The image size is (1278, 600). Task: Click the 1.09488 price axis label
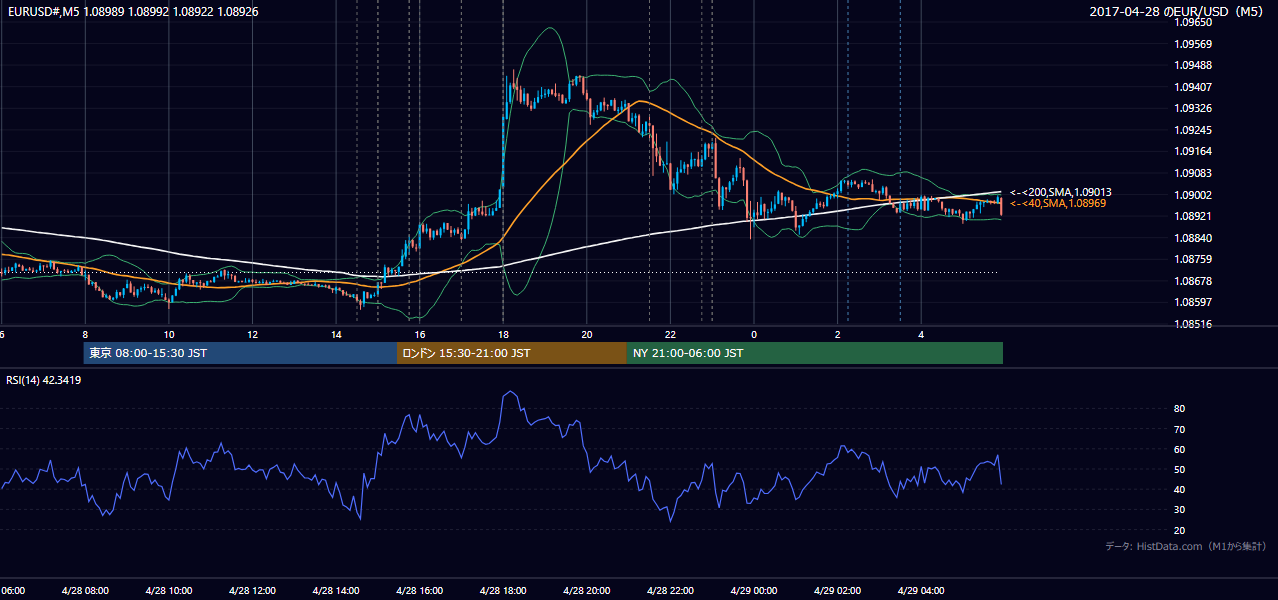point(1194,65)
